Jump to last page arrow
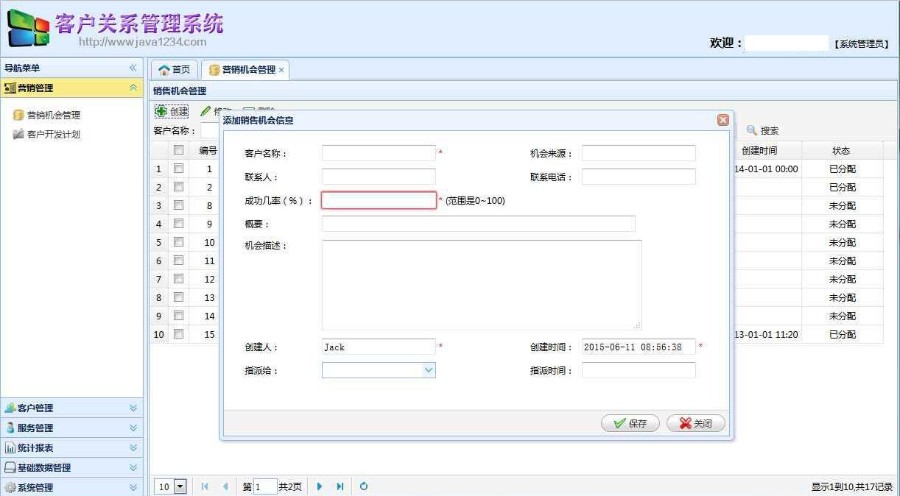The height and width of the screenshot is (496, 900). pos(340,486)
